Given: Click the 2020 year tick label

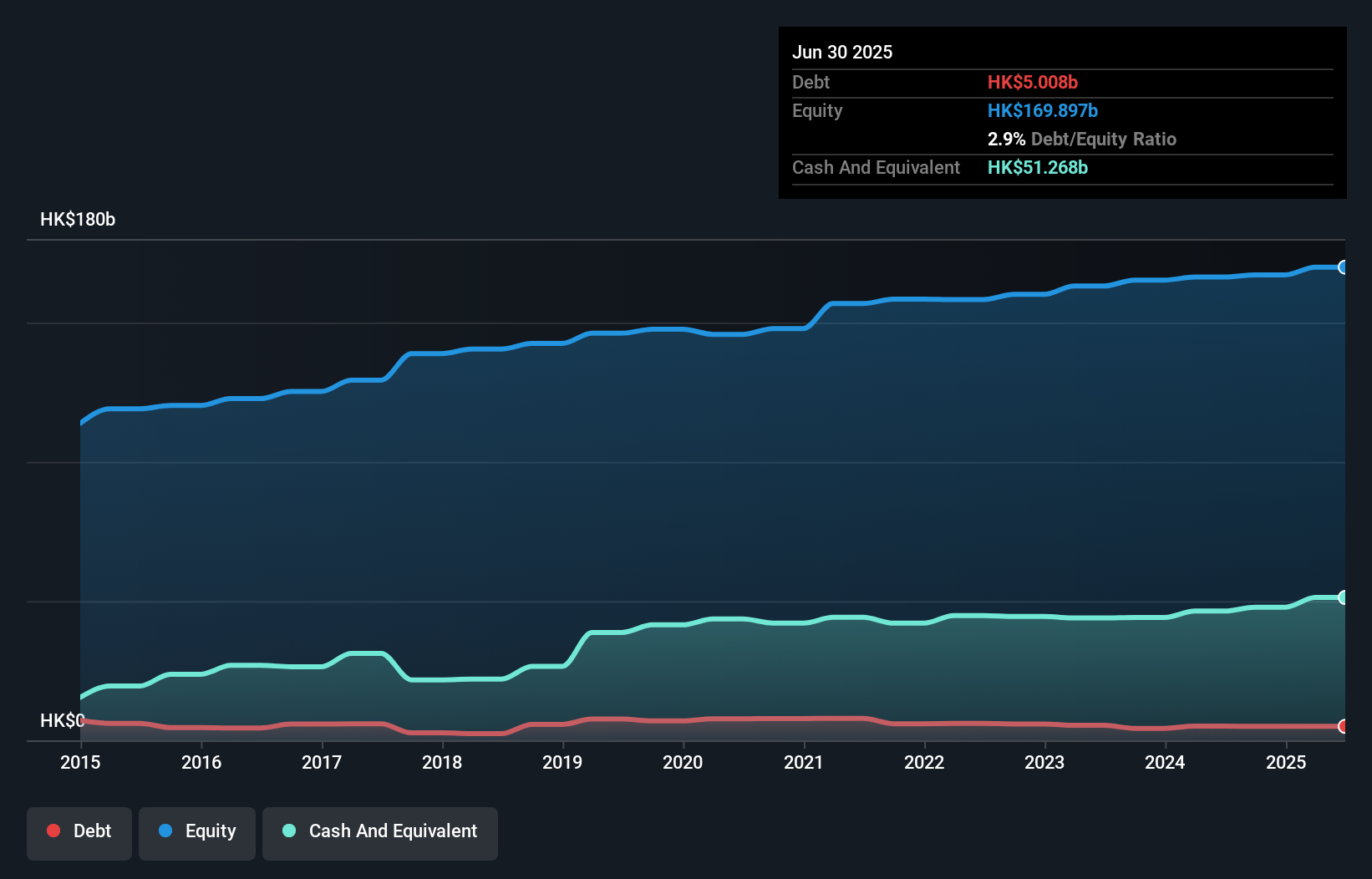Looking at the screenshot, I should (x=683, y=762).
